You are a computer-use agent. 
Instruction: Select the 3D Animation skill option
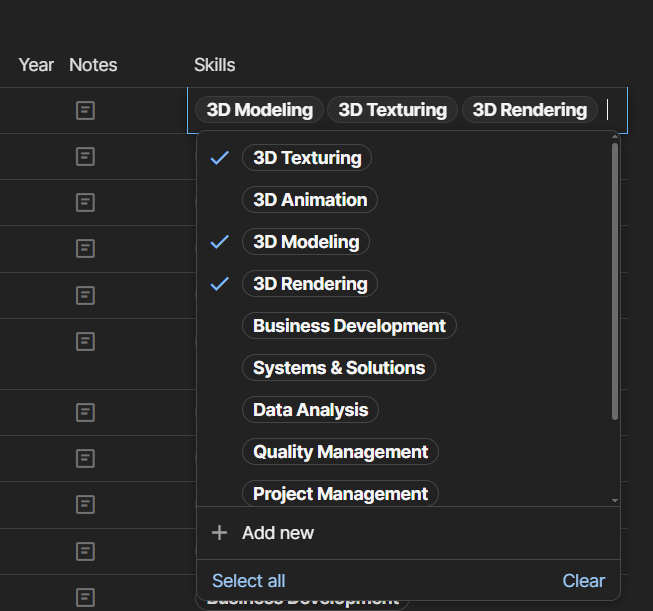310,200
